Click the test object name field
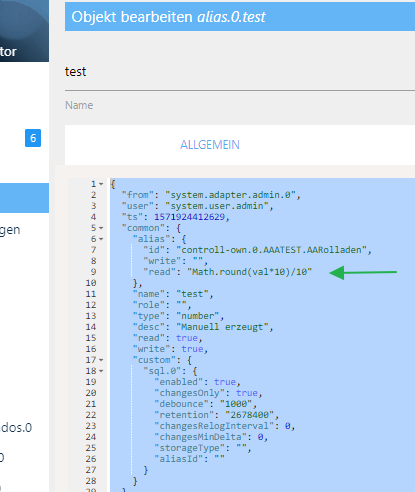The height and width of the screenshot is (492, 415). coord(240,72)
